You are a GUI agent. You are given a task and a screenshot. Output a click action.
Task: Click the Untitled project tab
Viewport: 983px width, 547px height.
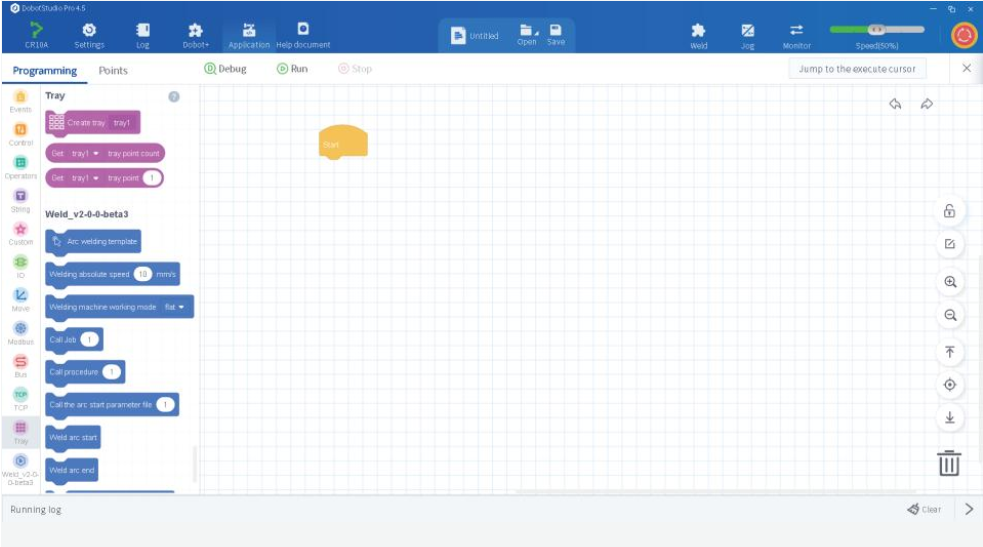point(475,36)
